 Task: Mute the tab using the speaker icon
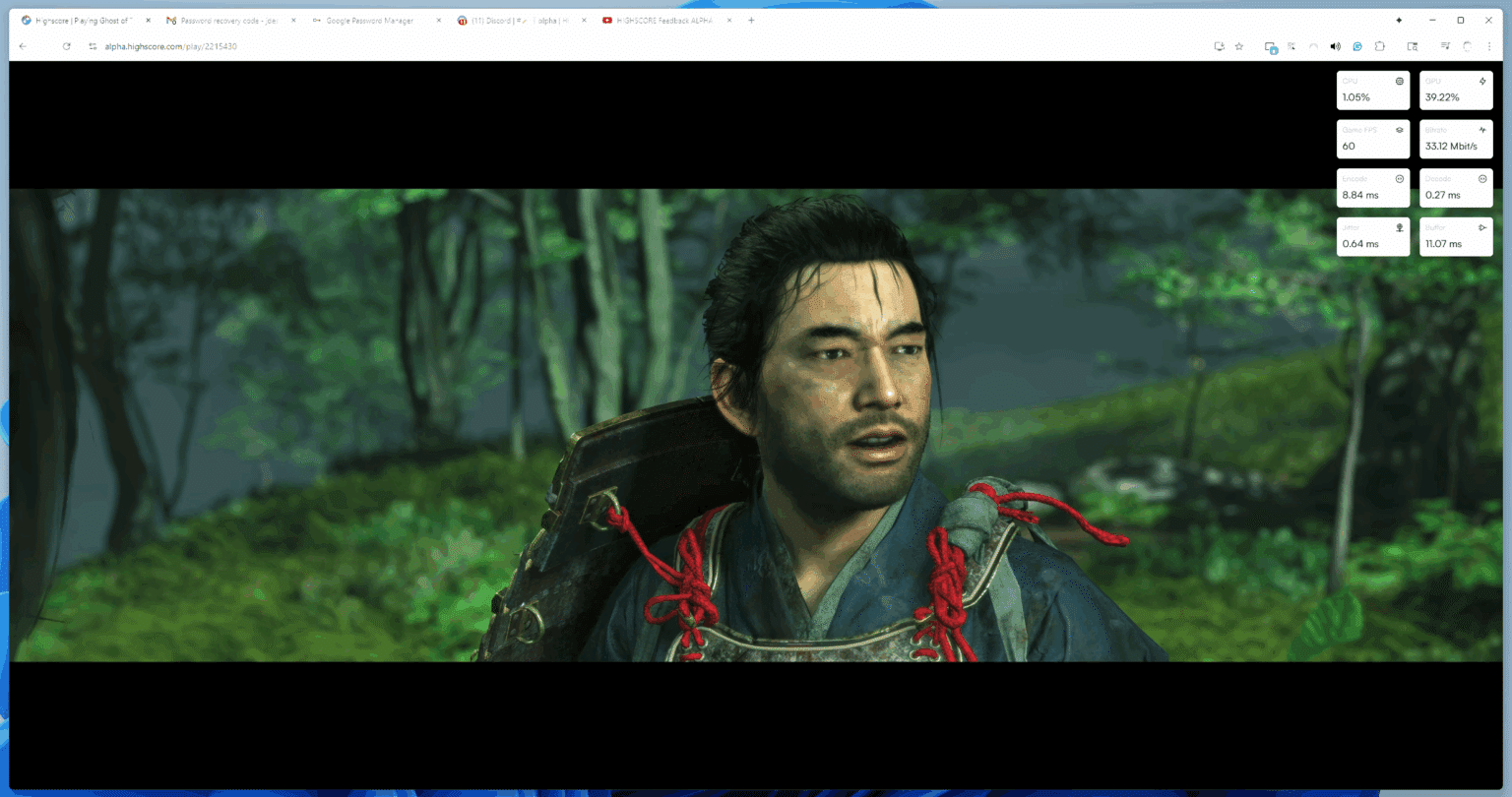coord(1335,46)
